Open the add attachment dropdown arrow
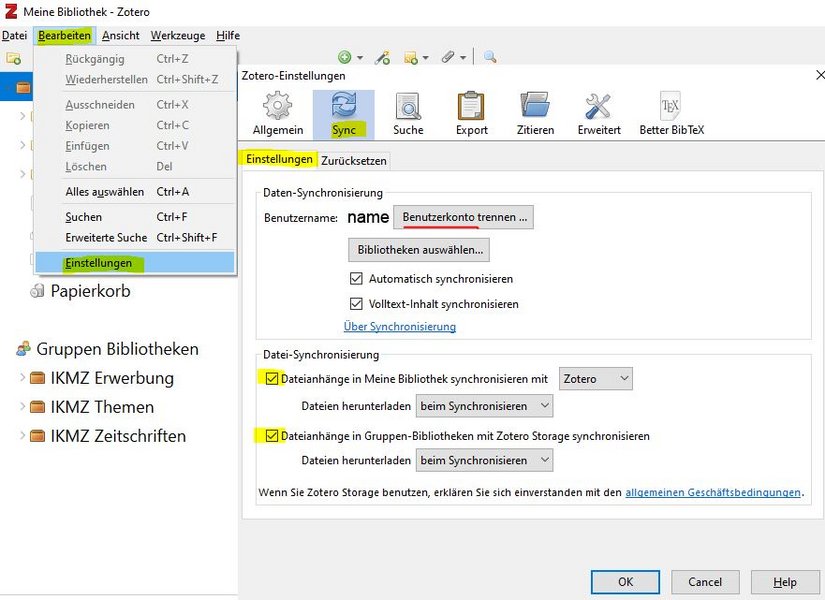 point(463,57)
